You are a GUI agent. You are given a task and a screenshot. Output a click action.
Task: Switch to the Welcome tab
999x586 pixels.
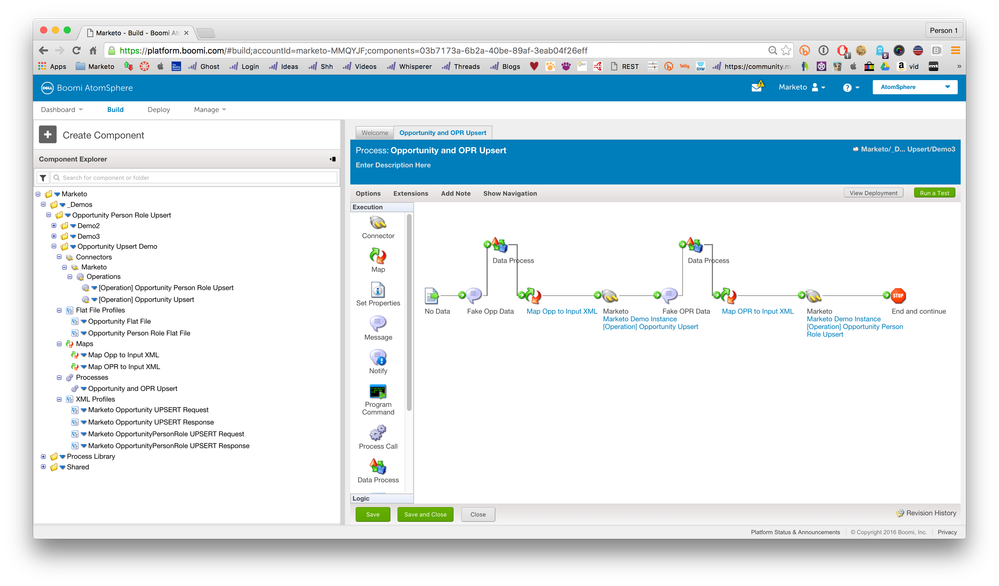click(374, 132)
